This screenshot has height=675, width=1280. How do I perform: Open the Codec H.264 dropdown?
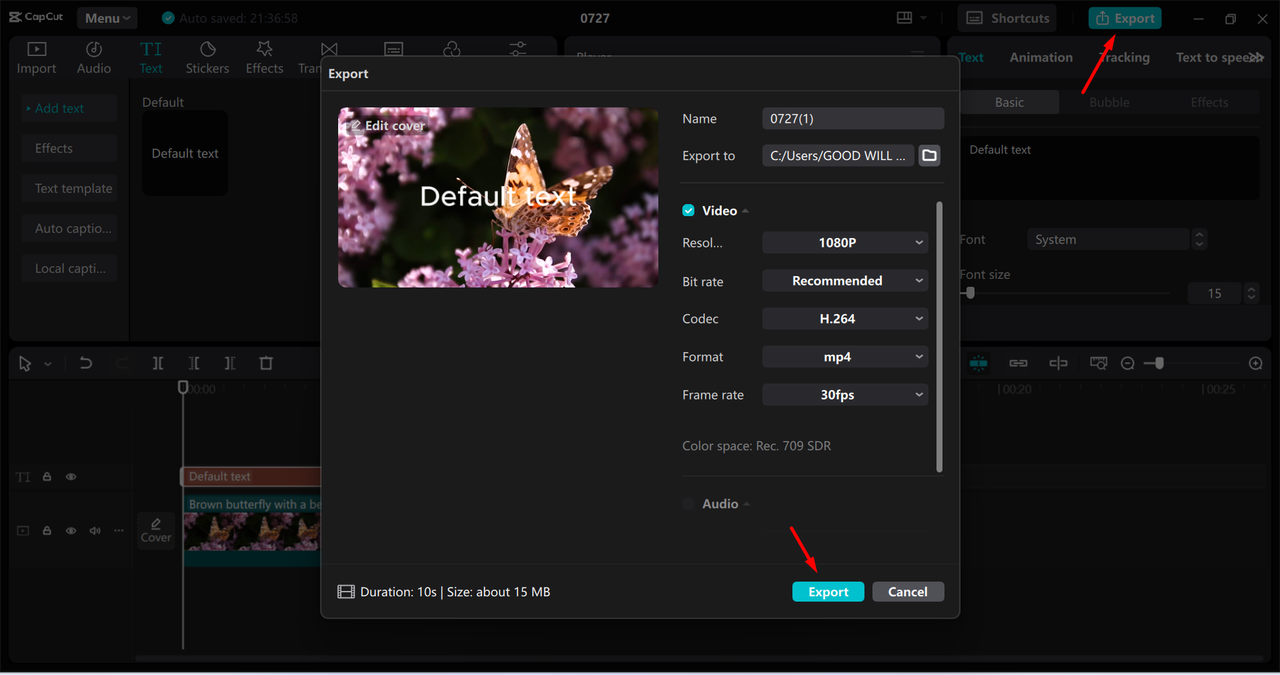pos(845,319)
